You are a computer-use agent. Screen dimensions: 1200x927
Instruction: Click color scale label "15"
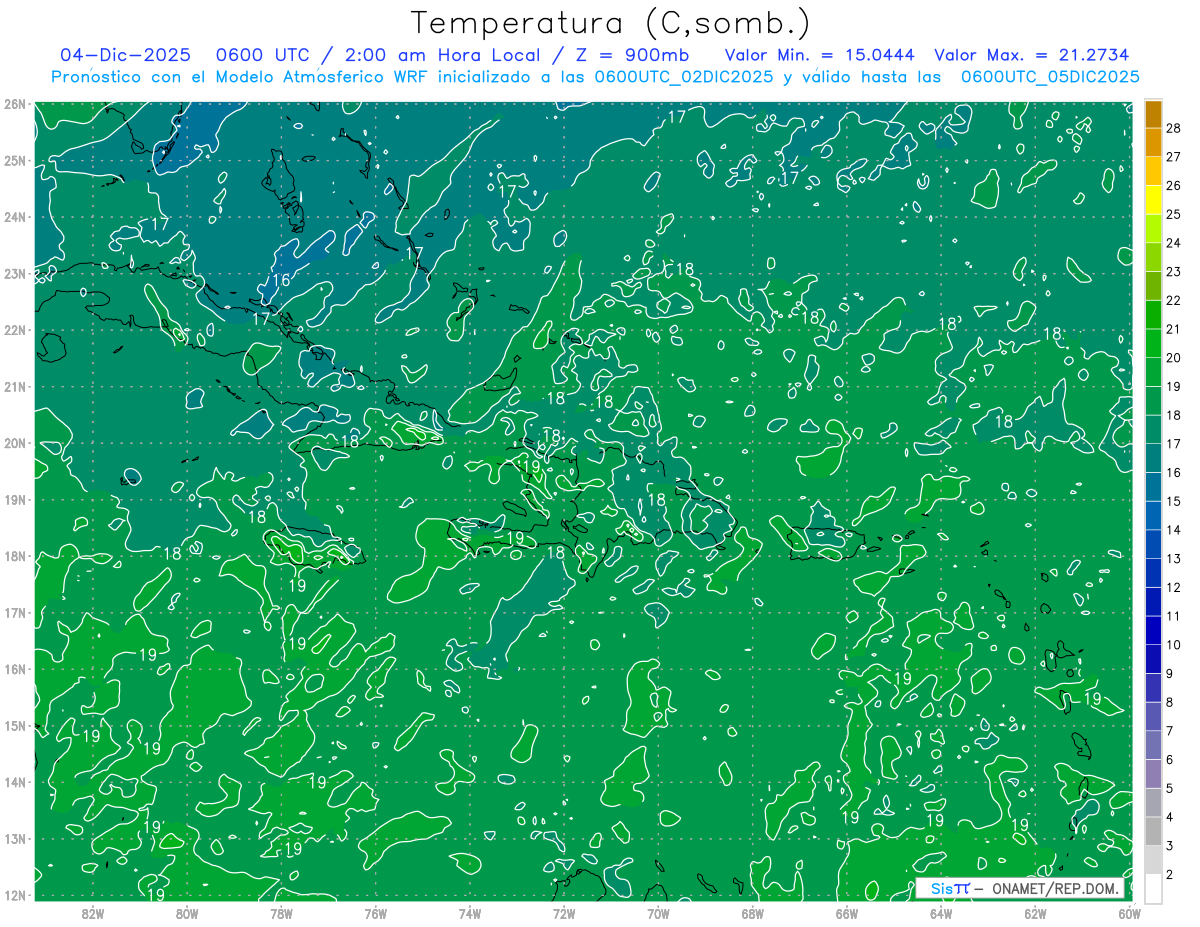pyautogui.click(x=1174, y=501)
